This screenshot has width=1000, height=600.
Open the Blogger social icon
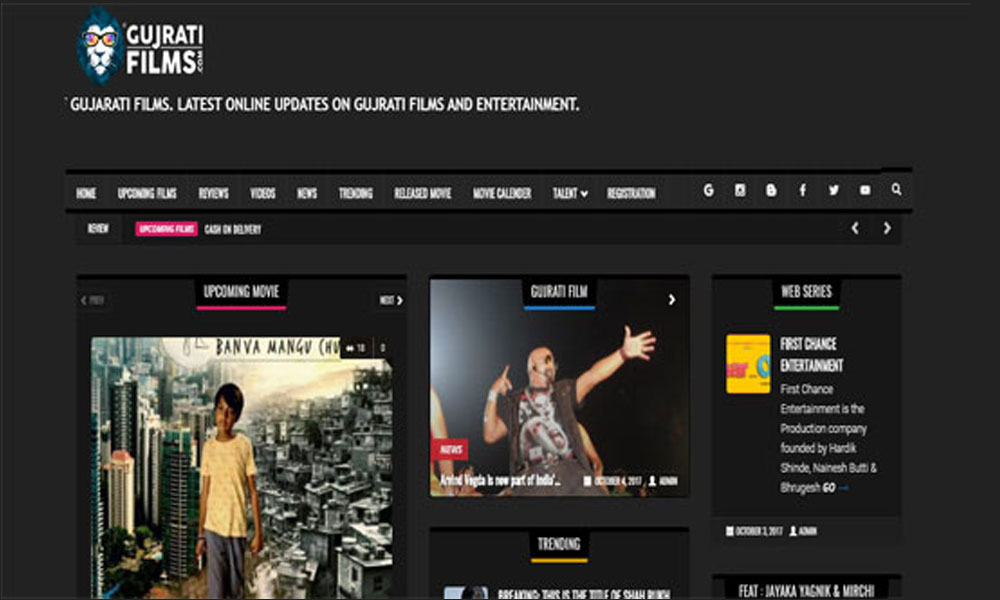click(x=771, y=191)
